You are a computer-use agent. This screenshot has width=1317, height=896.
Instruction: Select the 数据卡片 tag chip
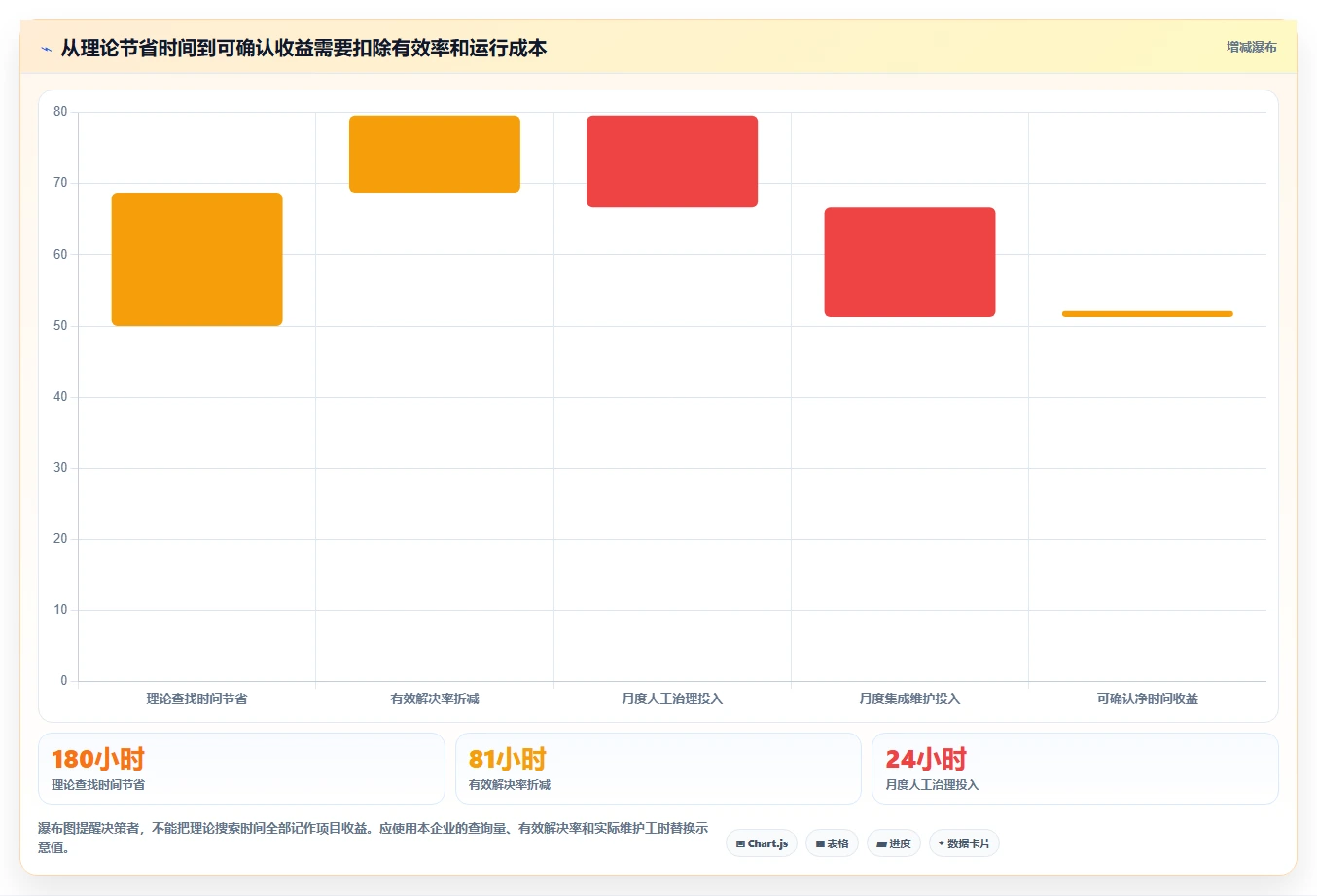coord(964,843)
